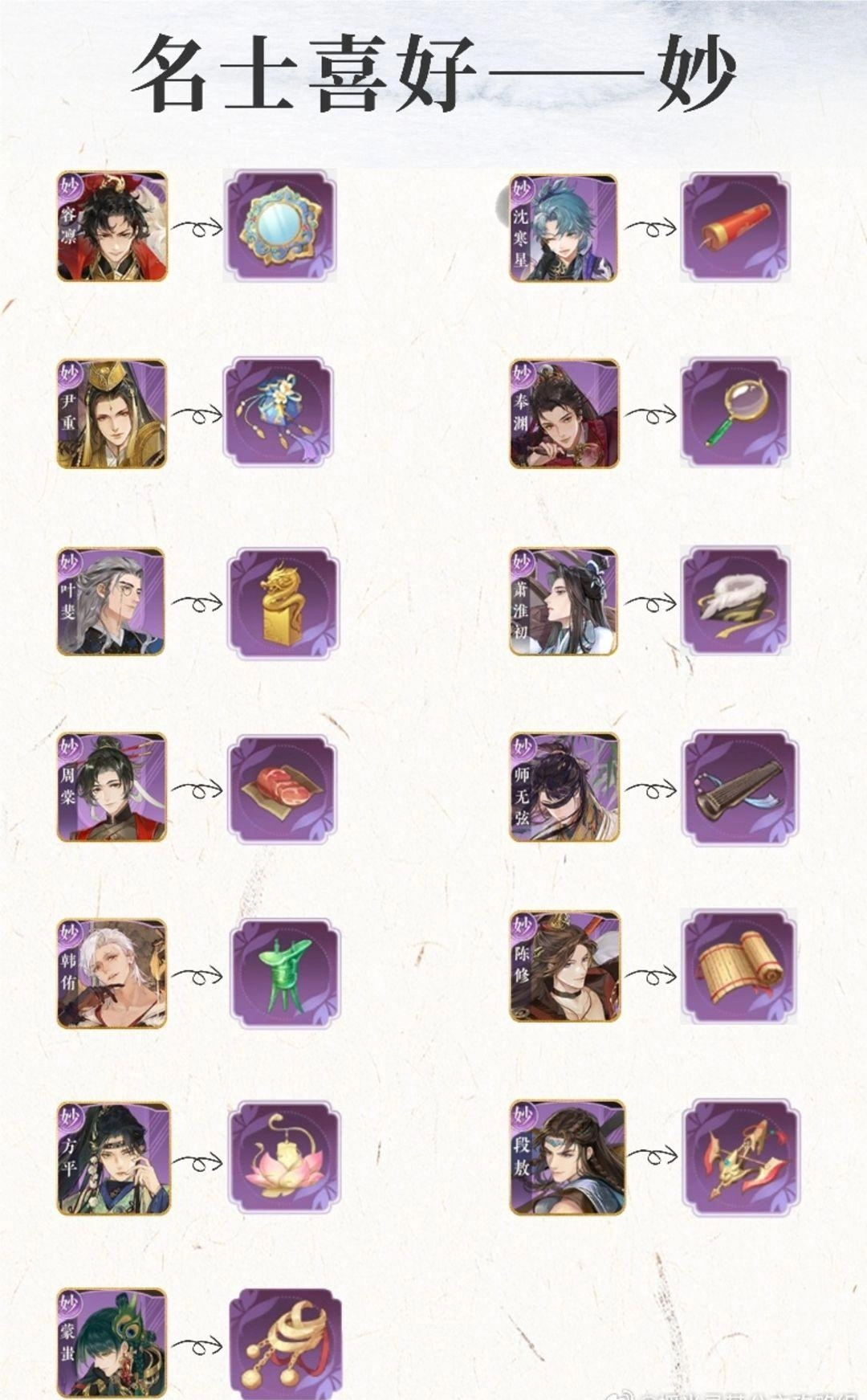Select the guqin zither icon
Image resolution: width=867 pixels, height=1400 pixels.
(739, 788)
